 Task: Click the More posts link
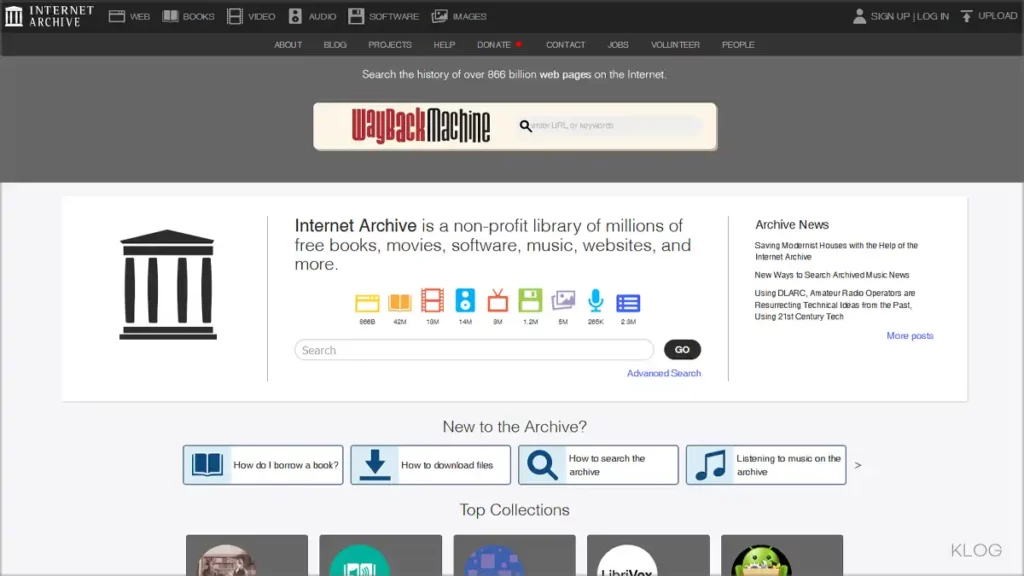[910, 336]
